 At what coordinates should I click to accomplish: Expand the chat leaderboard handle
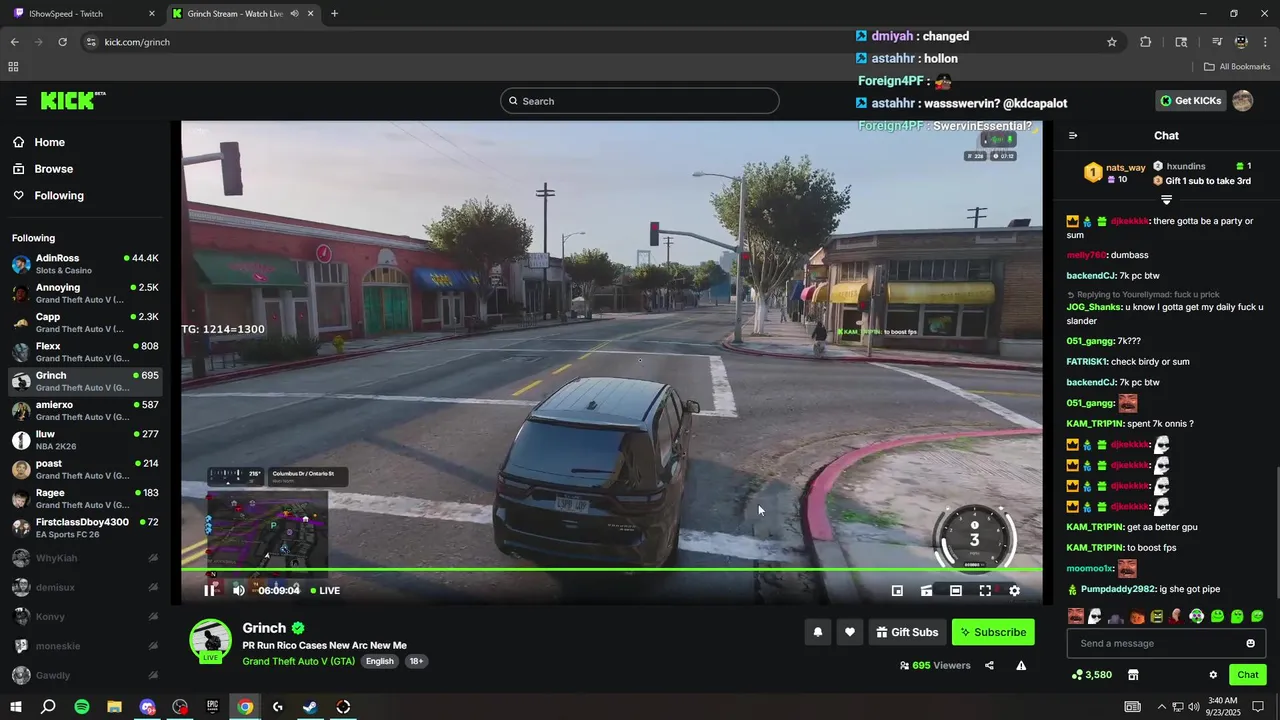point(1166,200)
